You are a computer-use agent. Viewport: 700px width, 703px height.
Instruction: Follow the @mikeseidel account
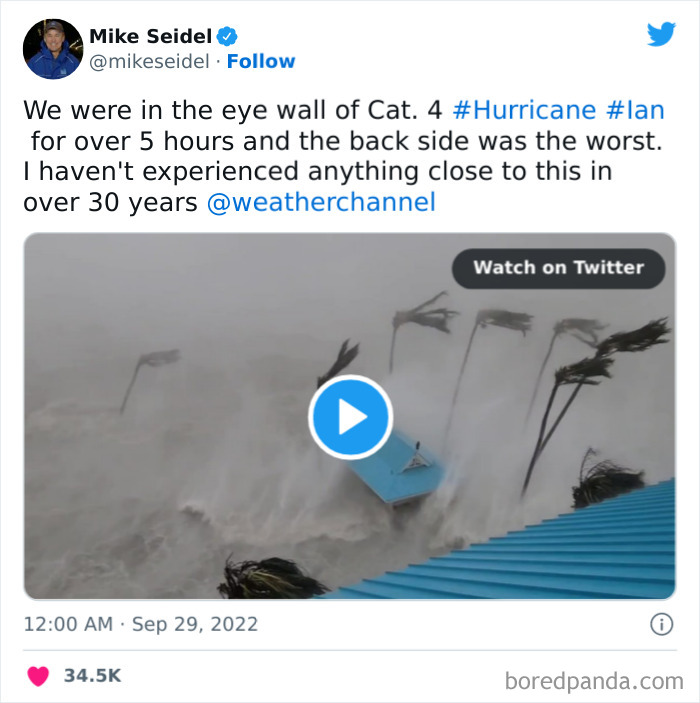point(261,61)
